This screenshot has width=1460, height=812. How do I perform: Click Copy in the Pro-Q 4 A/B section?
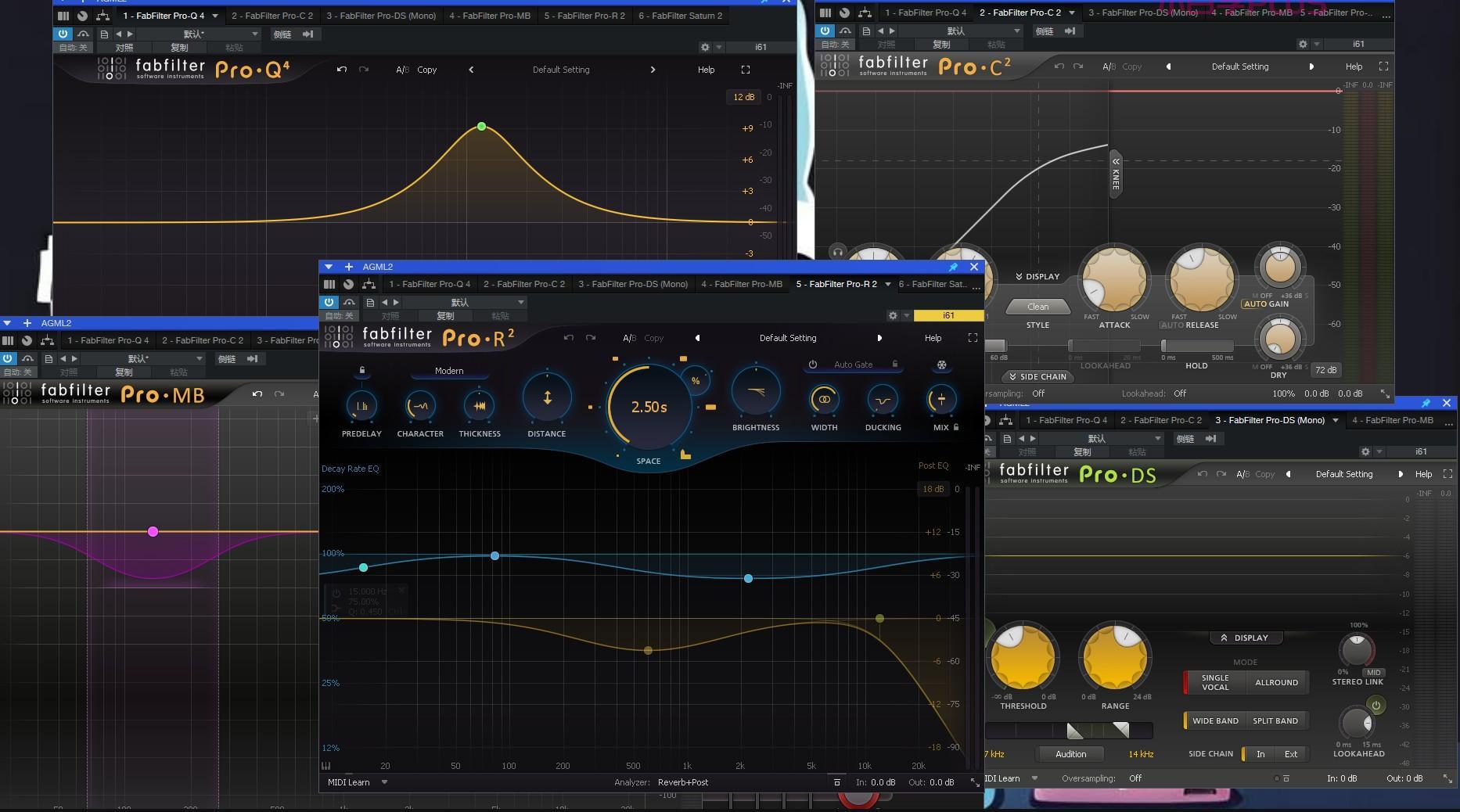pos(427,70)
